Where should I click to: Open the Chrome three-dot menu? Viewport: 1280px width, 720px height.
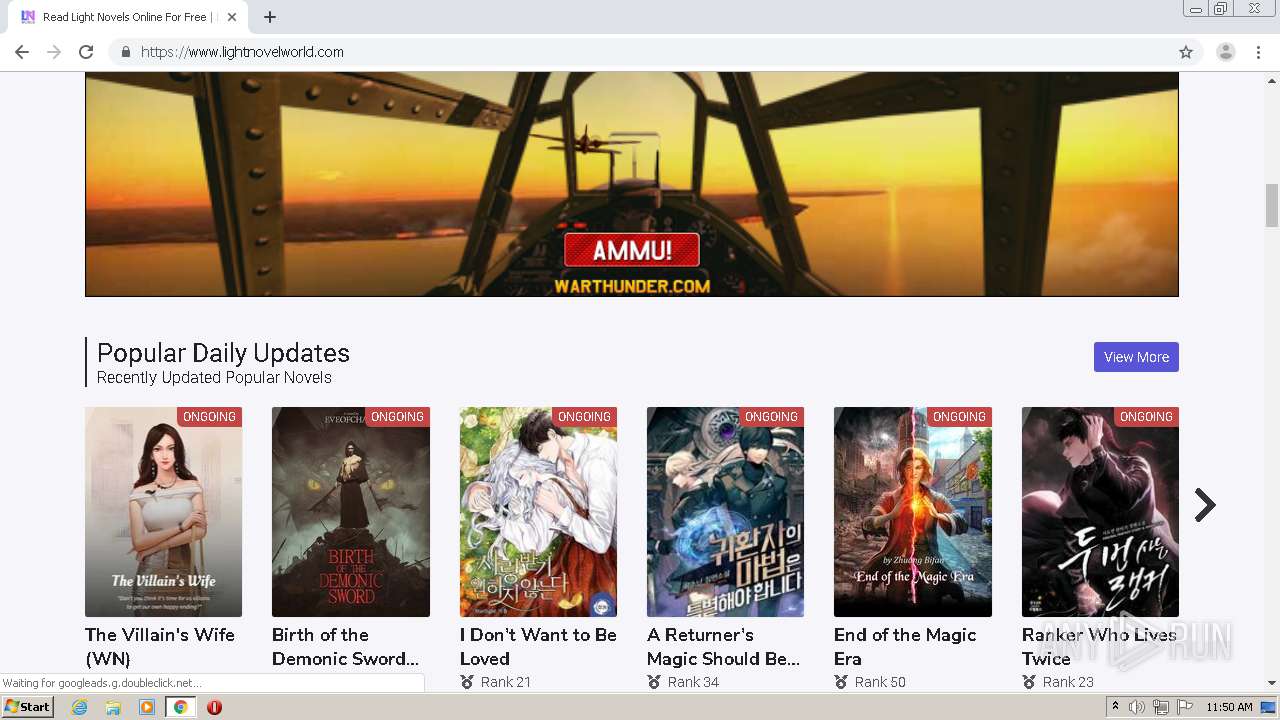click(x=1259, y=52)
